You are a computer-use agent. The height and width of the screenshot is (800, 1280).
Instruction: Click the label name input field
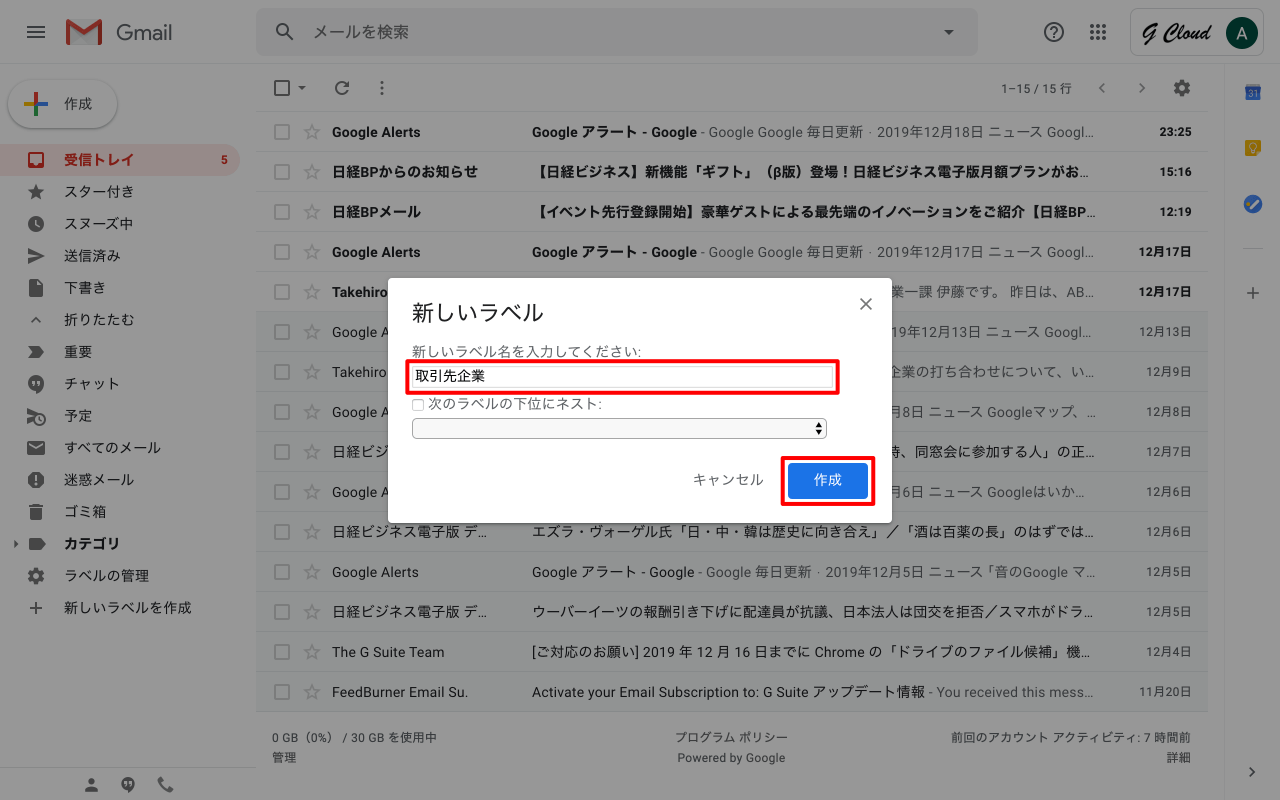click(622, 377)
